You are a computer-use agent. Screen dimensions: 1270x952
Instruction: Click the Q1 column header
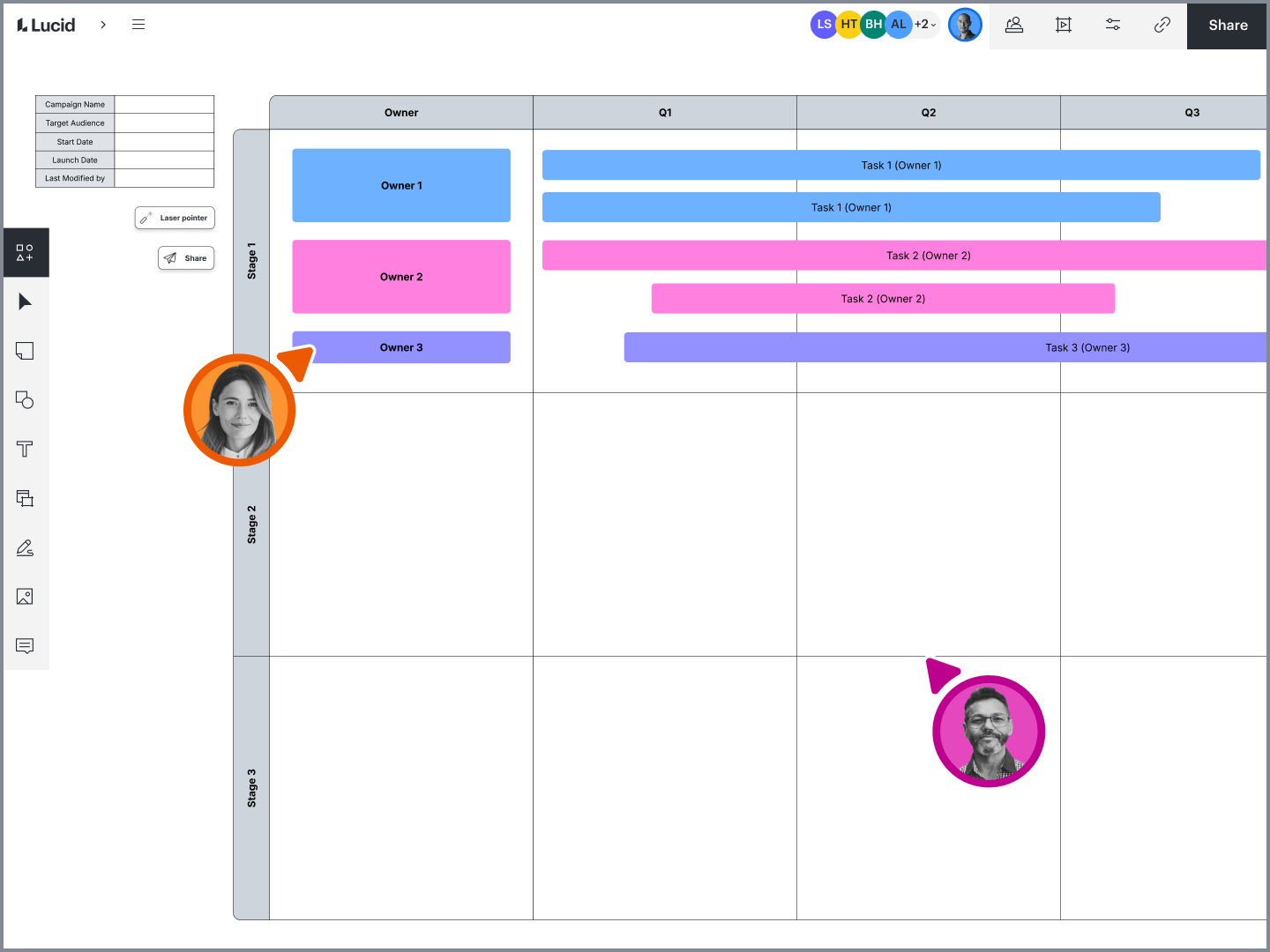[x=665, y=113]
